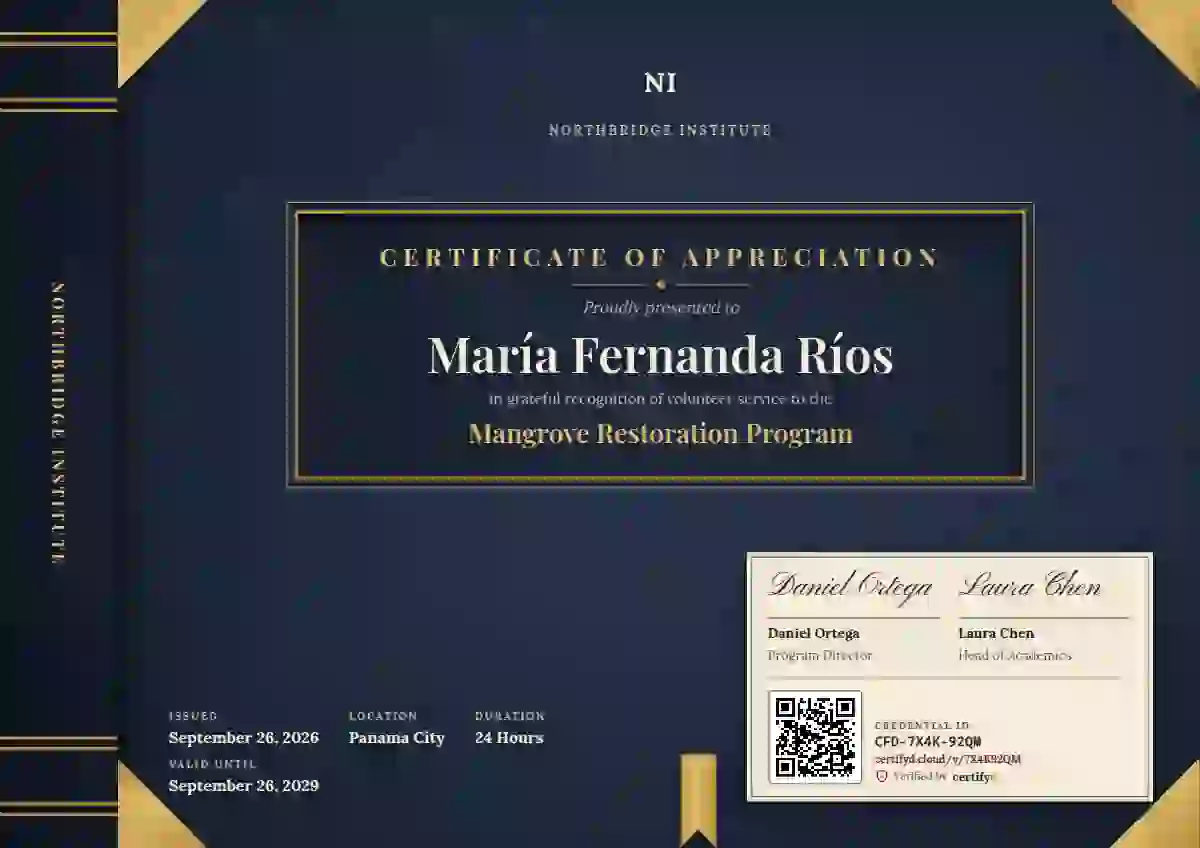Click Northbridge Institute text under the NI logo
The width and height of the screenshot is (1200, 848).
(660, 130)
